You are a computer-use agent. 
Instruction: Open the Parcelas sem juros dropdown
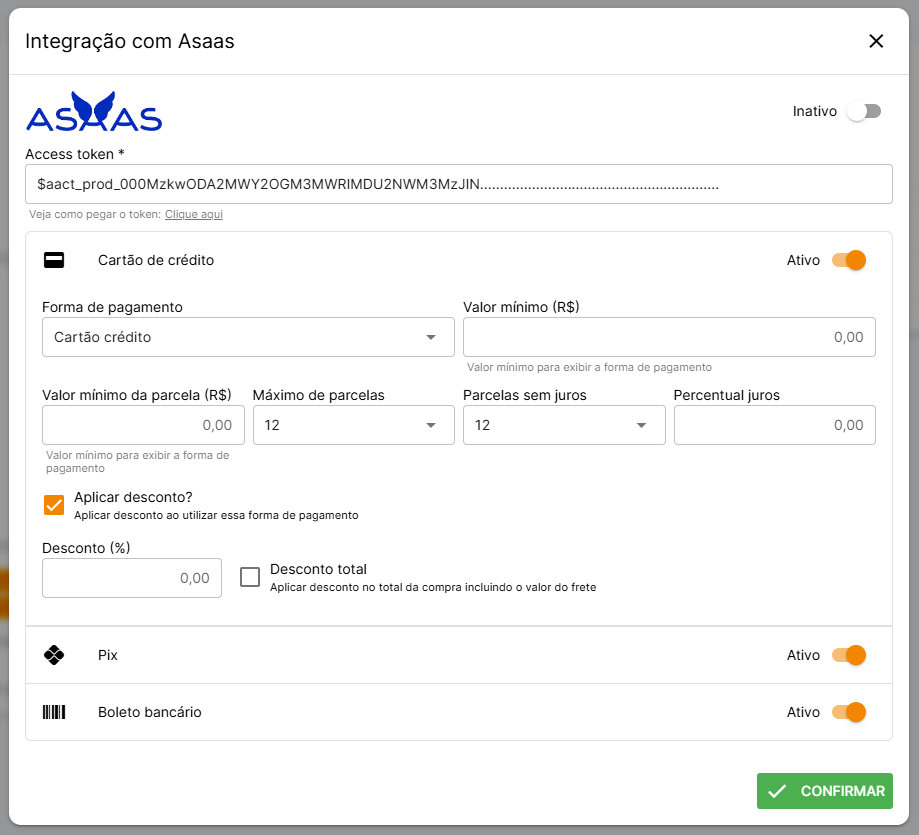563,425
